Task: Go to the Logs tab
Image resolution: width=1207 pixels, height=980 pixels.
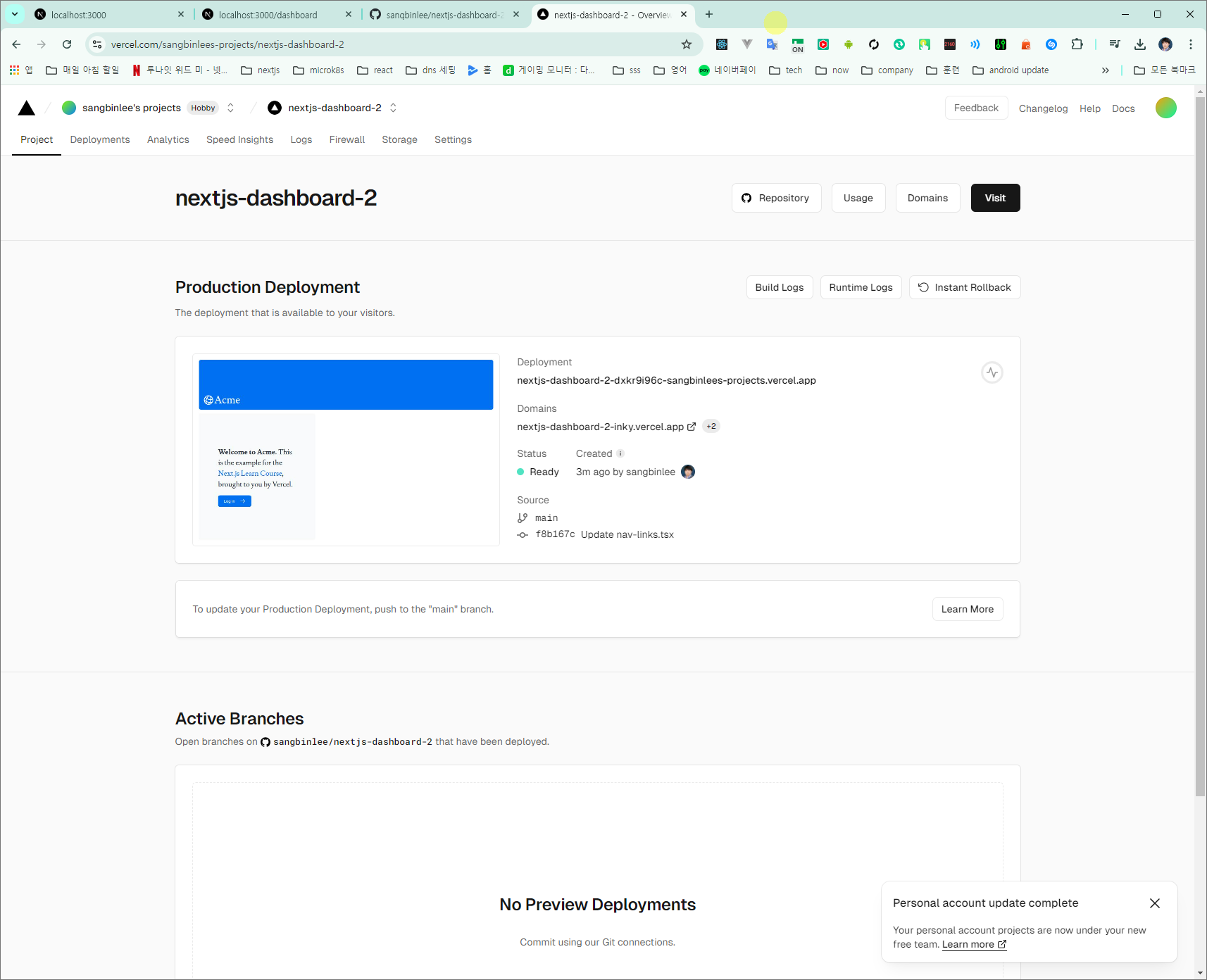Action: click(x=301, y=139)
